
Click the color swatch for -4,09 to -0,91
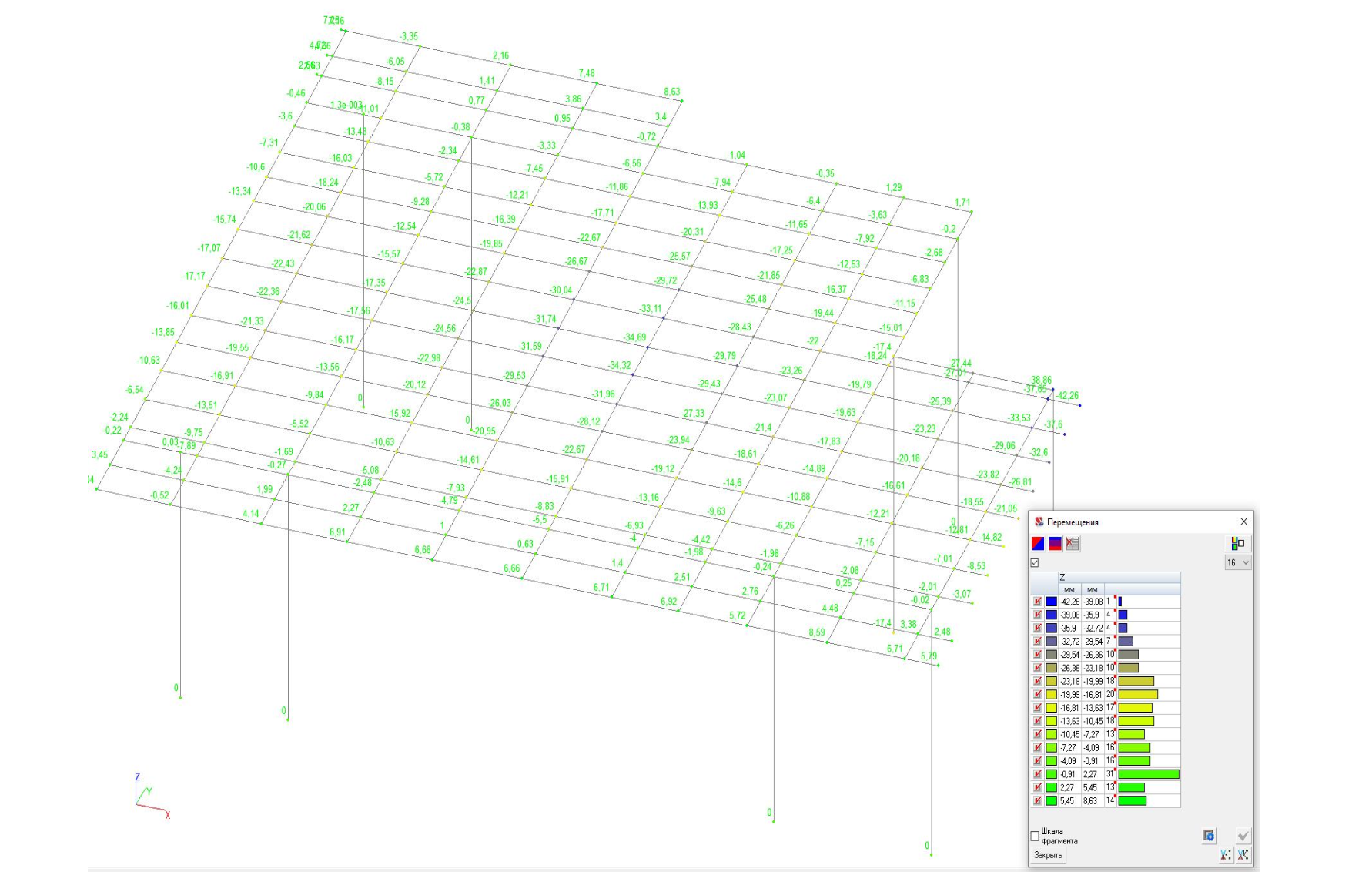(1051, 761)
